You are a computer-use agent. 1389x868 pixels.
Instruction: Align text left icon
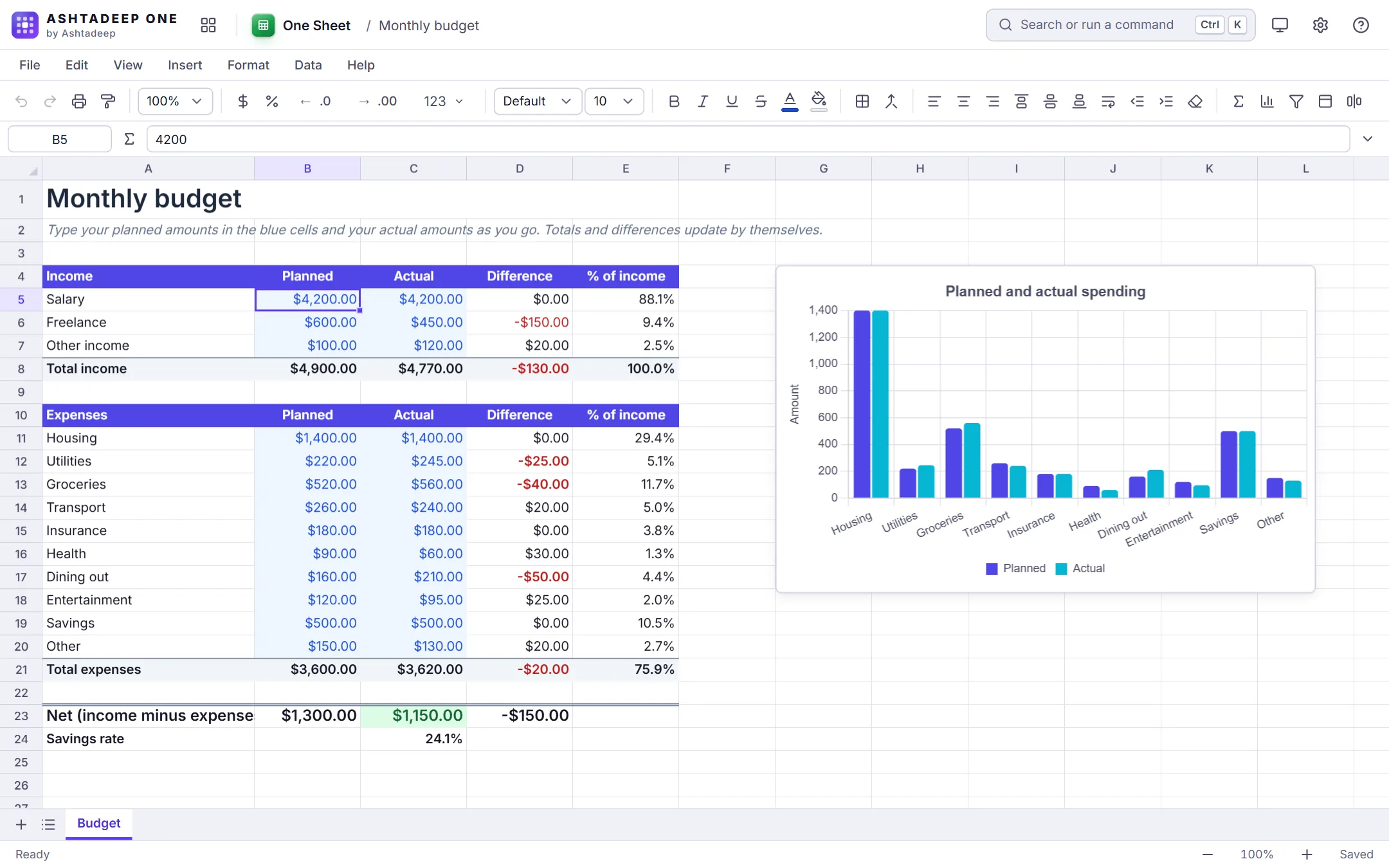point(934,101)
